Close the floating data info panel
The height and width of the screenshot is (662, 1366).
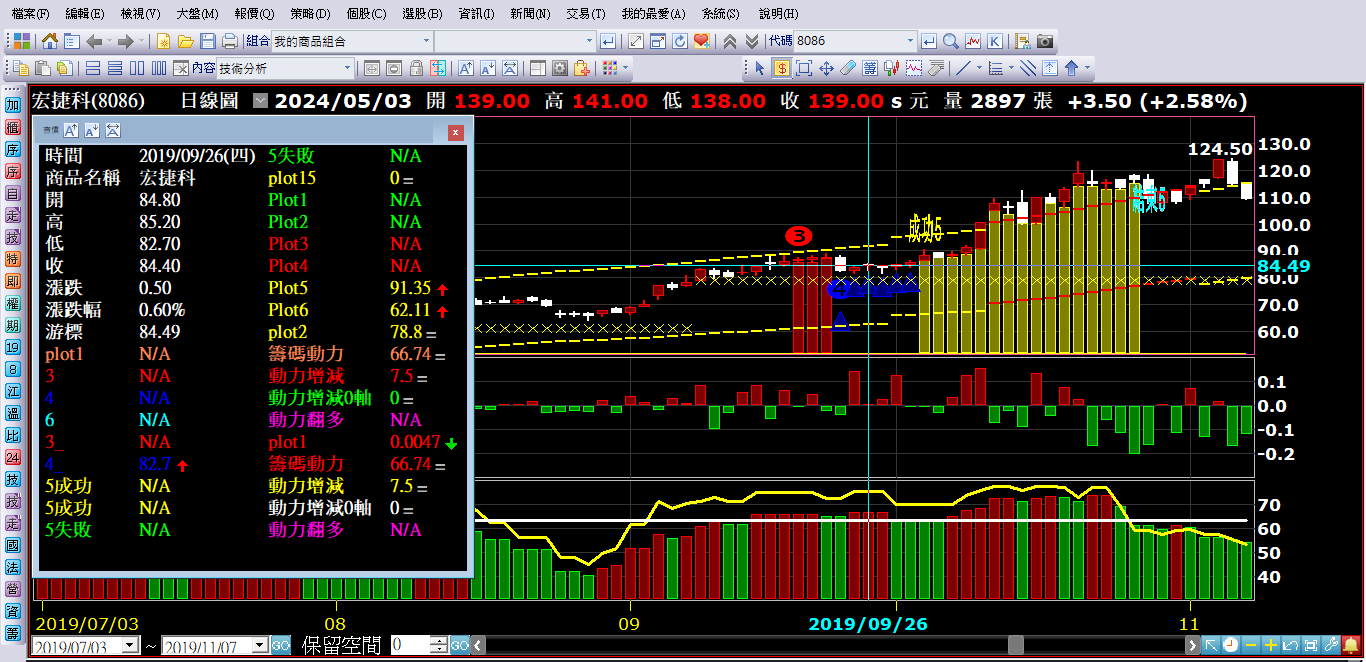pyautogui.click(x=455, y=132)
